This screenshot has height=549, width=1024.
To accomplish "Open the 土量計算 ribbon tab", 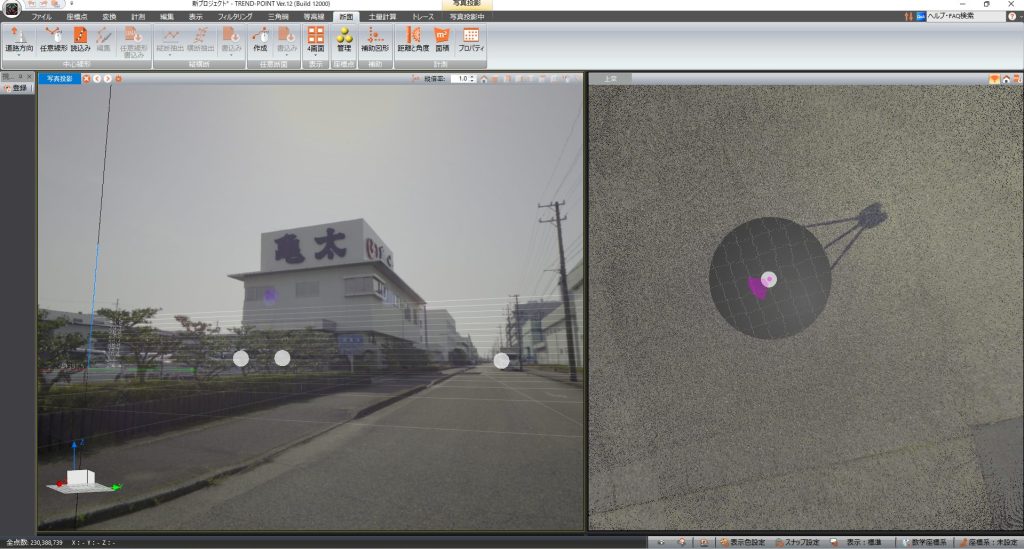I will point(380,17).
